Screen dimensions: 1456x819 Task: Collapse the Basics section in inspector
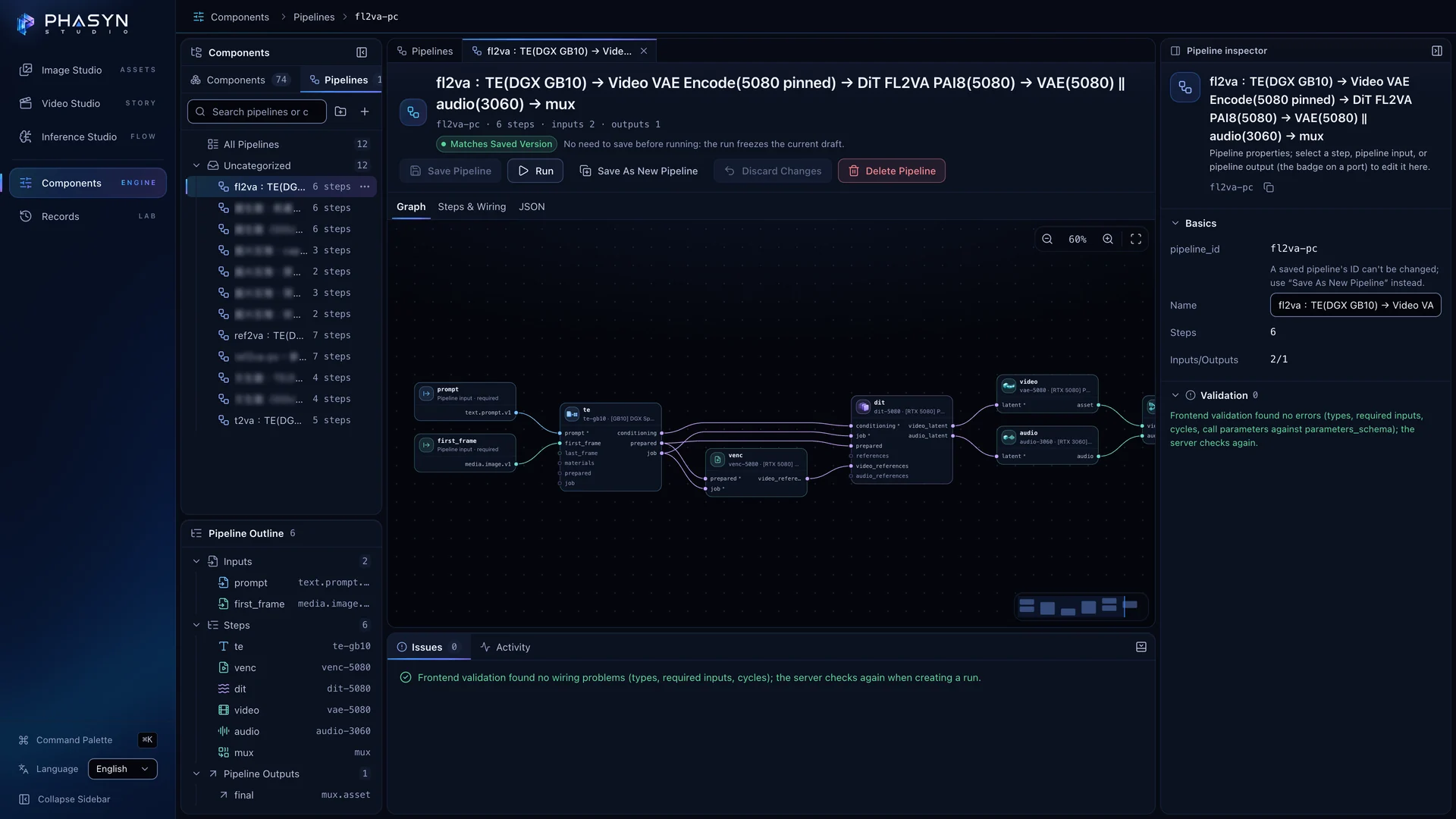point(1175,223)
